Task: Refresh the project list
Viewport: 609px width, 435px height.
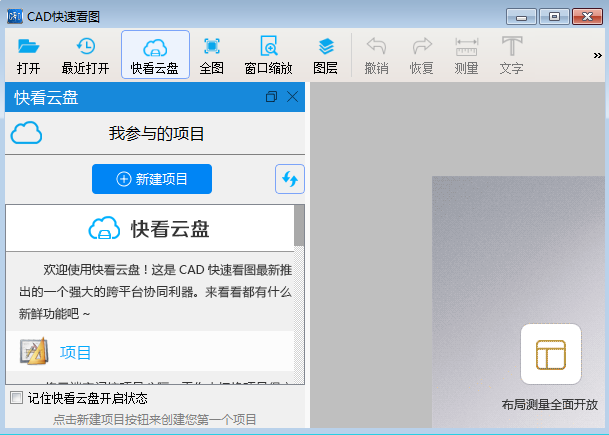Action: (290, 179)
